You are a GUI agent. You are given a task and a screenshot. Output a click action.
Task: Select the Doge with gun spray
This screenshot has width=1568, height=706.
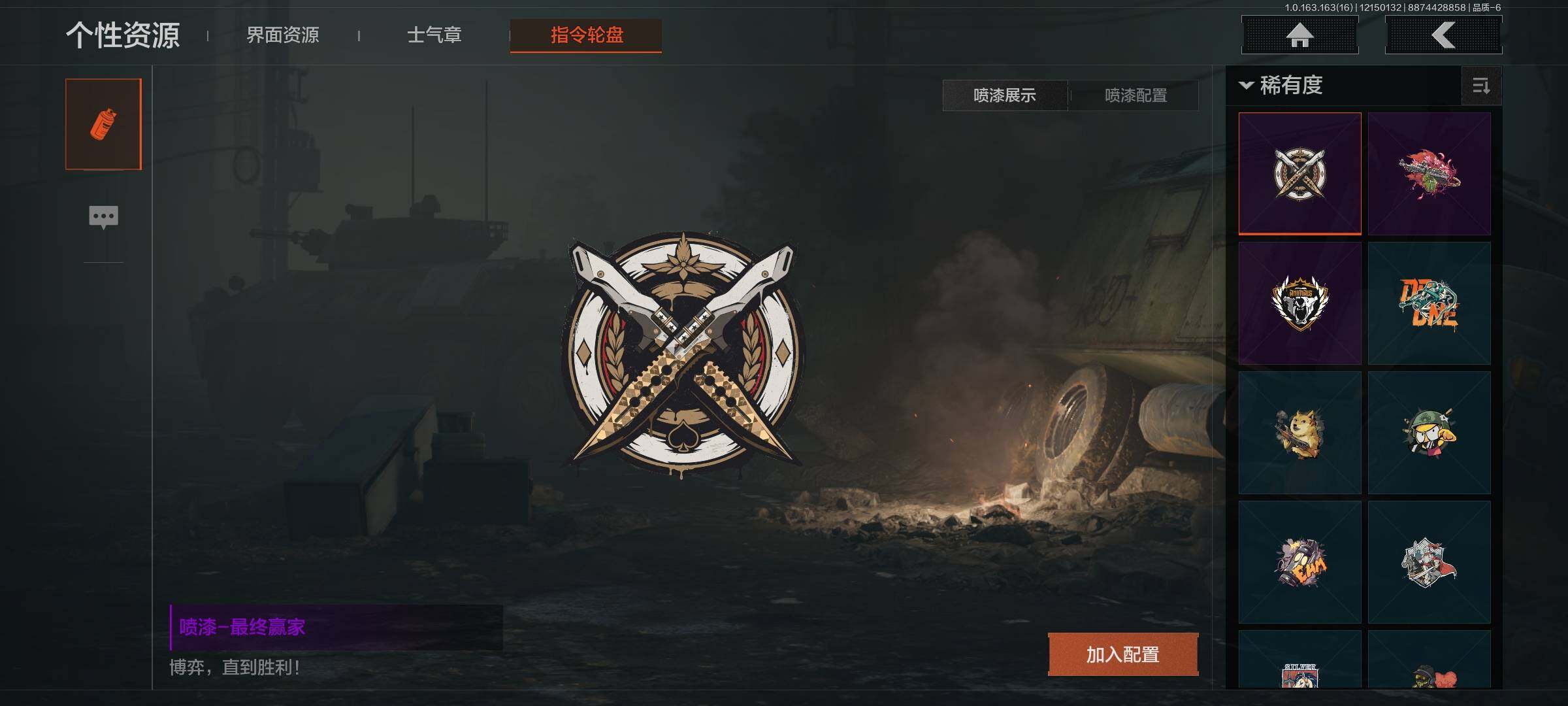pos(1299,433)
